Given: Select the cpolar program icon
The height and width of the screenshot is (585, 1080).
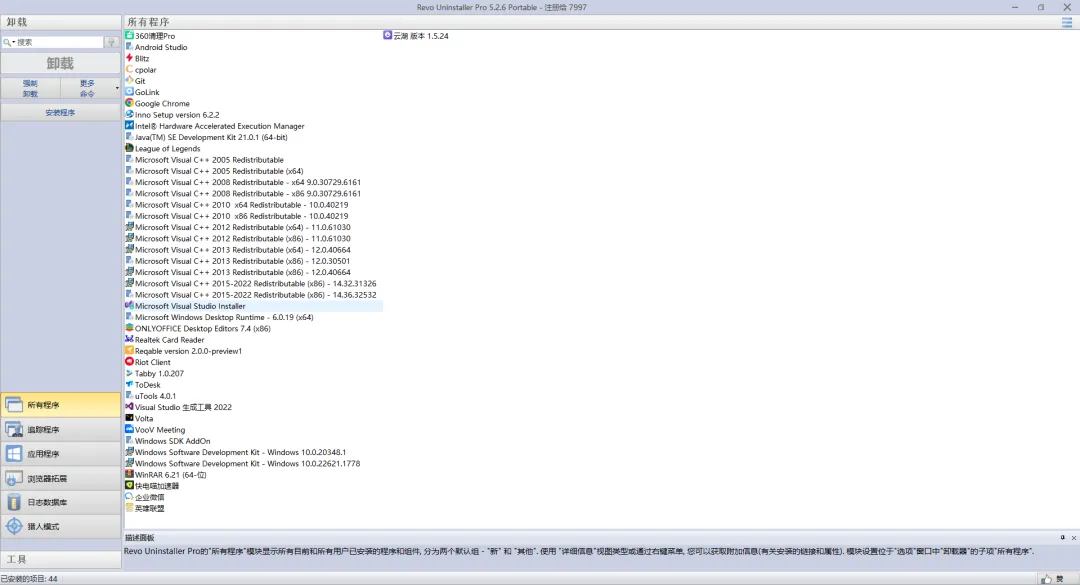Looking at the screenshot, I should click(129, 69).
